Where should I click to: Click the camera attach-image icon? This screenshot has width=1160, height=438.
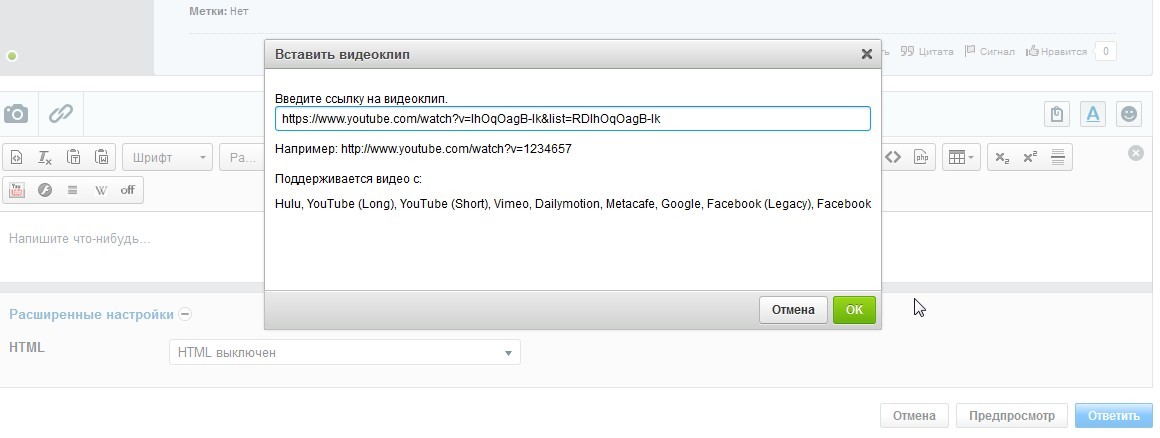pos(16,114)
